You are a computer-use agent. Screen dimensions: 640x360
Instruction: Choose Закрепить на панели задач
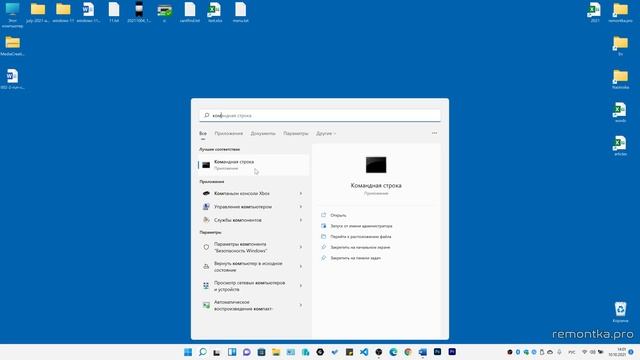tap(356, 258)
